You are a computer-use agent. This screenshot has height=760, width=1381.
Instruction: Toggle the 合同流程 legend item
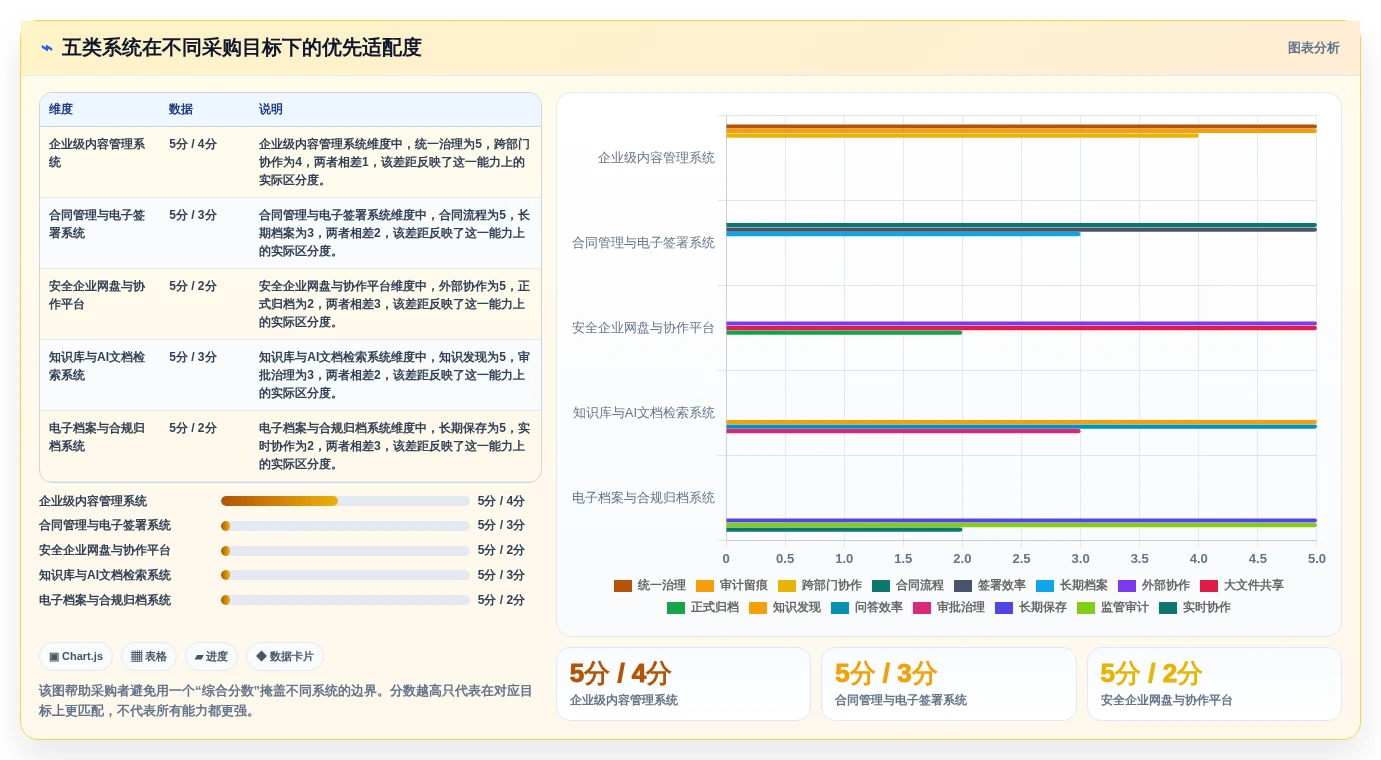[x=908, y=585]
